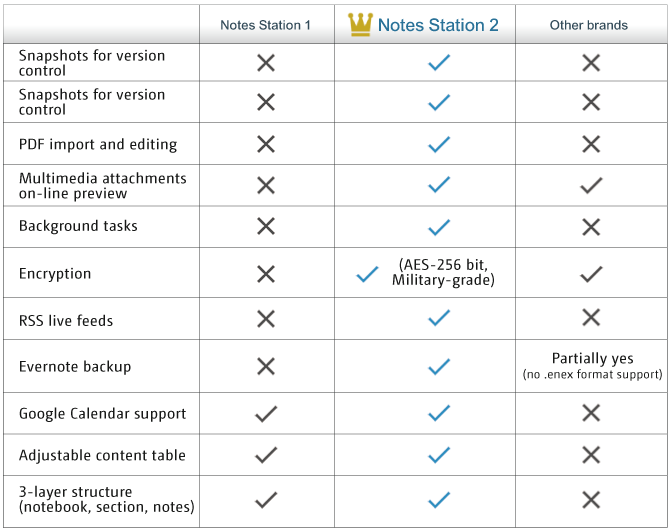The width and height of the screenshot is (670, 530).
Task: Click the gold crown icon
Action: pos(360,24)
